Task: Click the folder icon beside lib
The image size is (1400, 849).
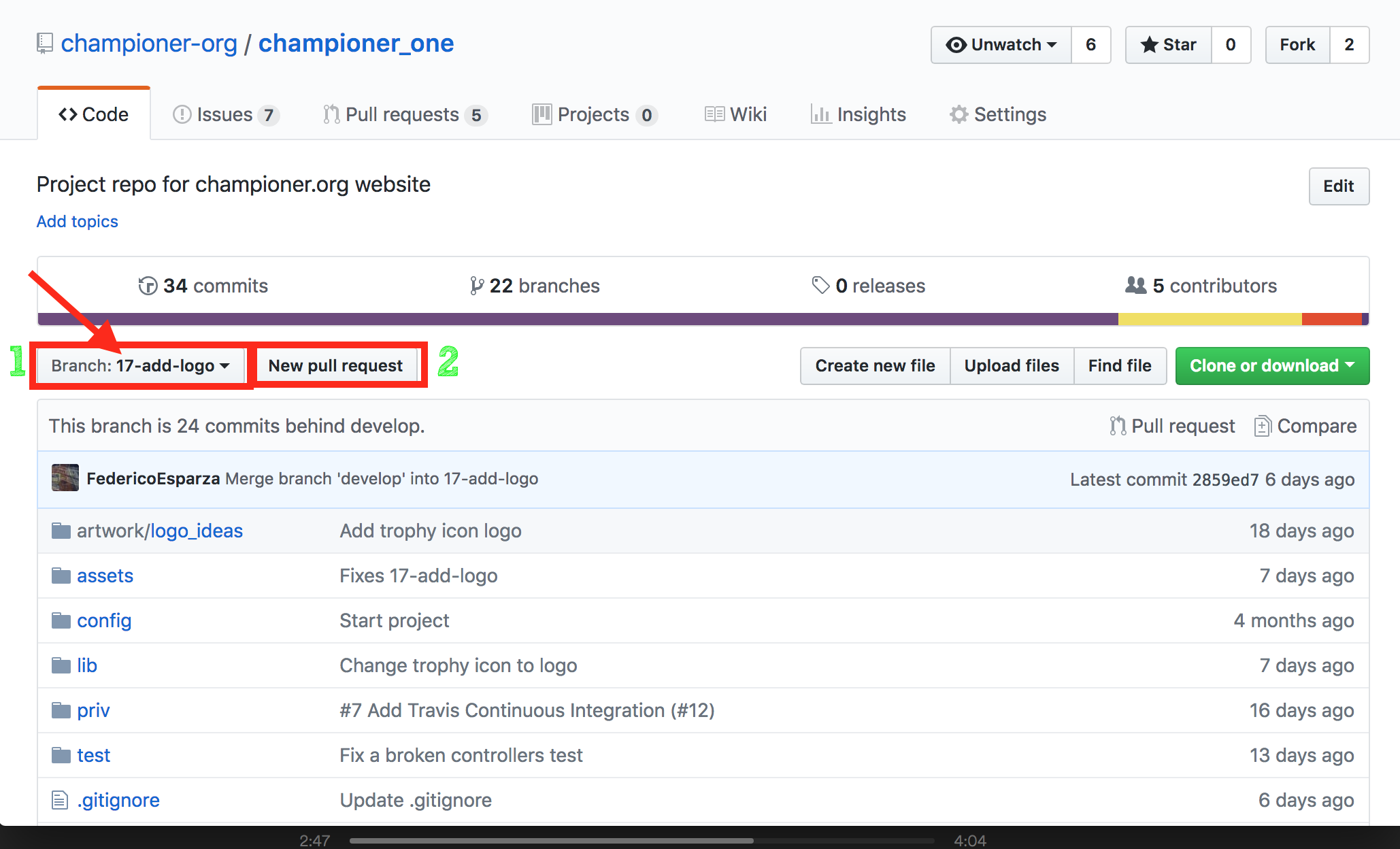Action: click(61, 665)
